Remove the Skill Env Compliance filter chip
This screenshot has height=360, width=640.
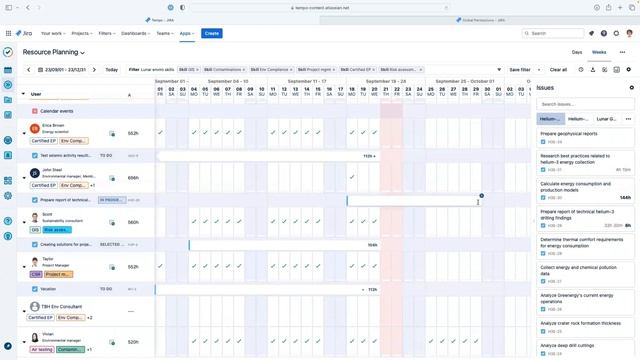click(291, 70)
